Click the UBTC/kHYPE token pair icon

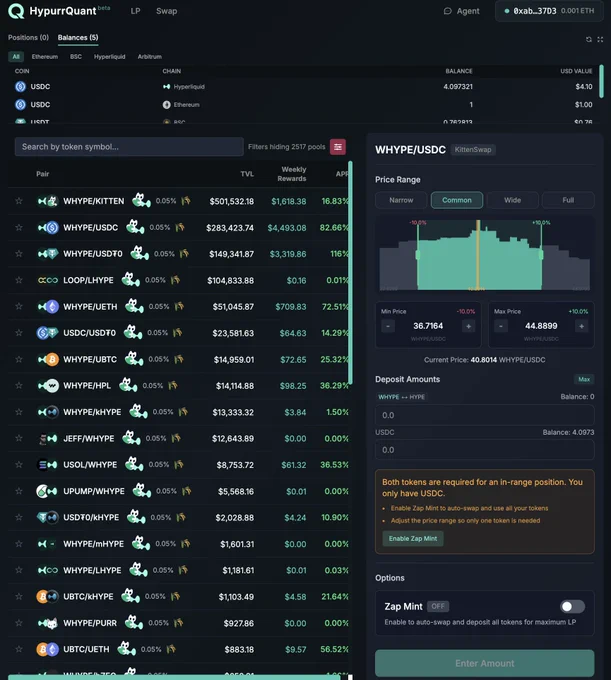click(x=48, y=596)
